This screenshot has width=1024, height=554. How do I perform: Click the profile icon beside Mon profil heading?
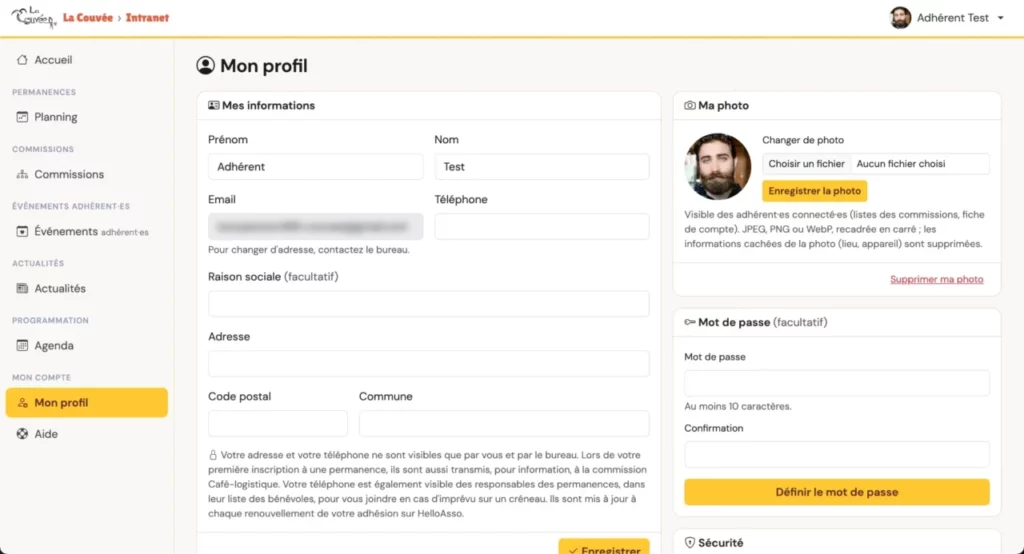tap(205, 65)
